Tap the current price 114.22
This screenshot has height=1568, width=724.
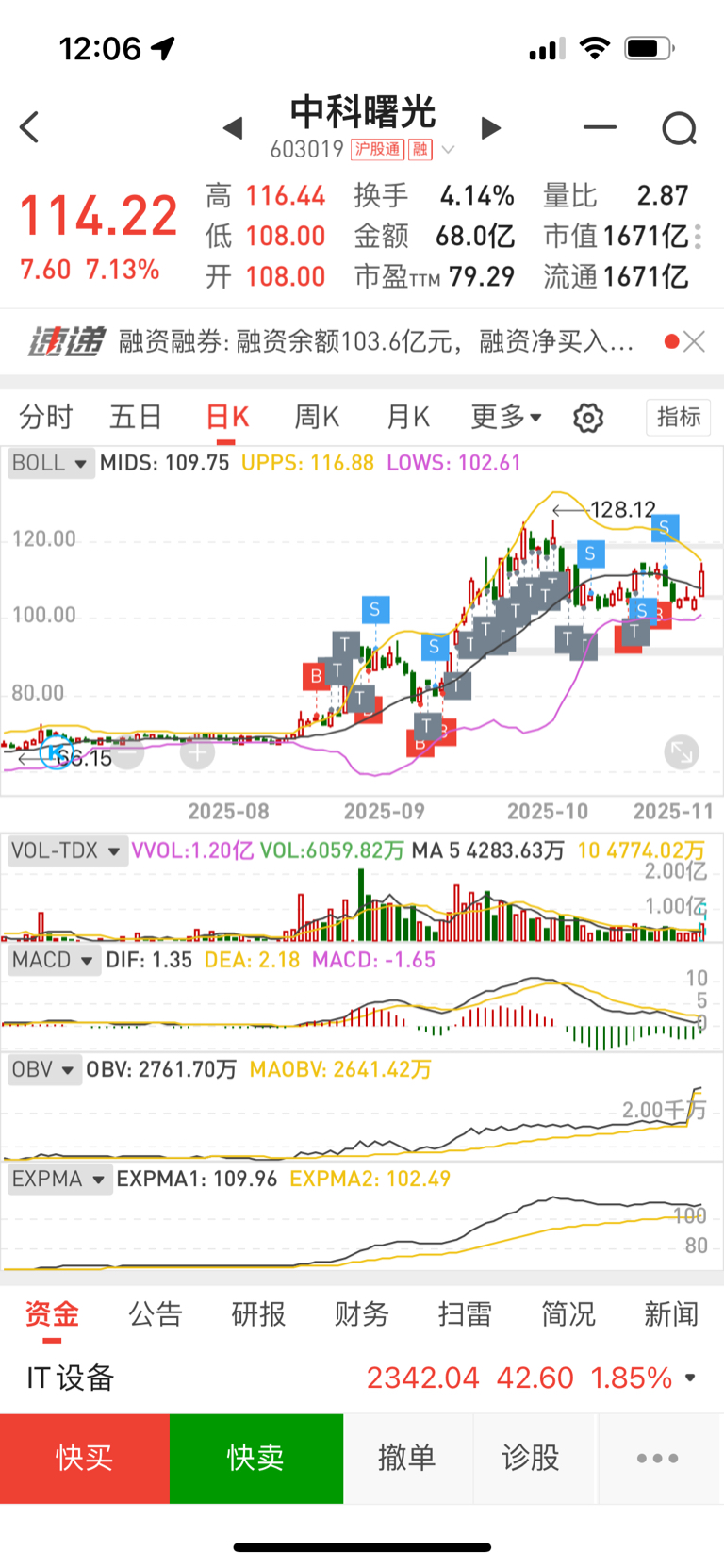[x=99, y=216]
